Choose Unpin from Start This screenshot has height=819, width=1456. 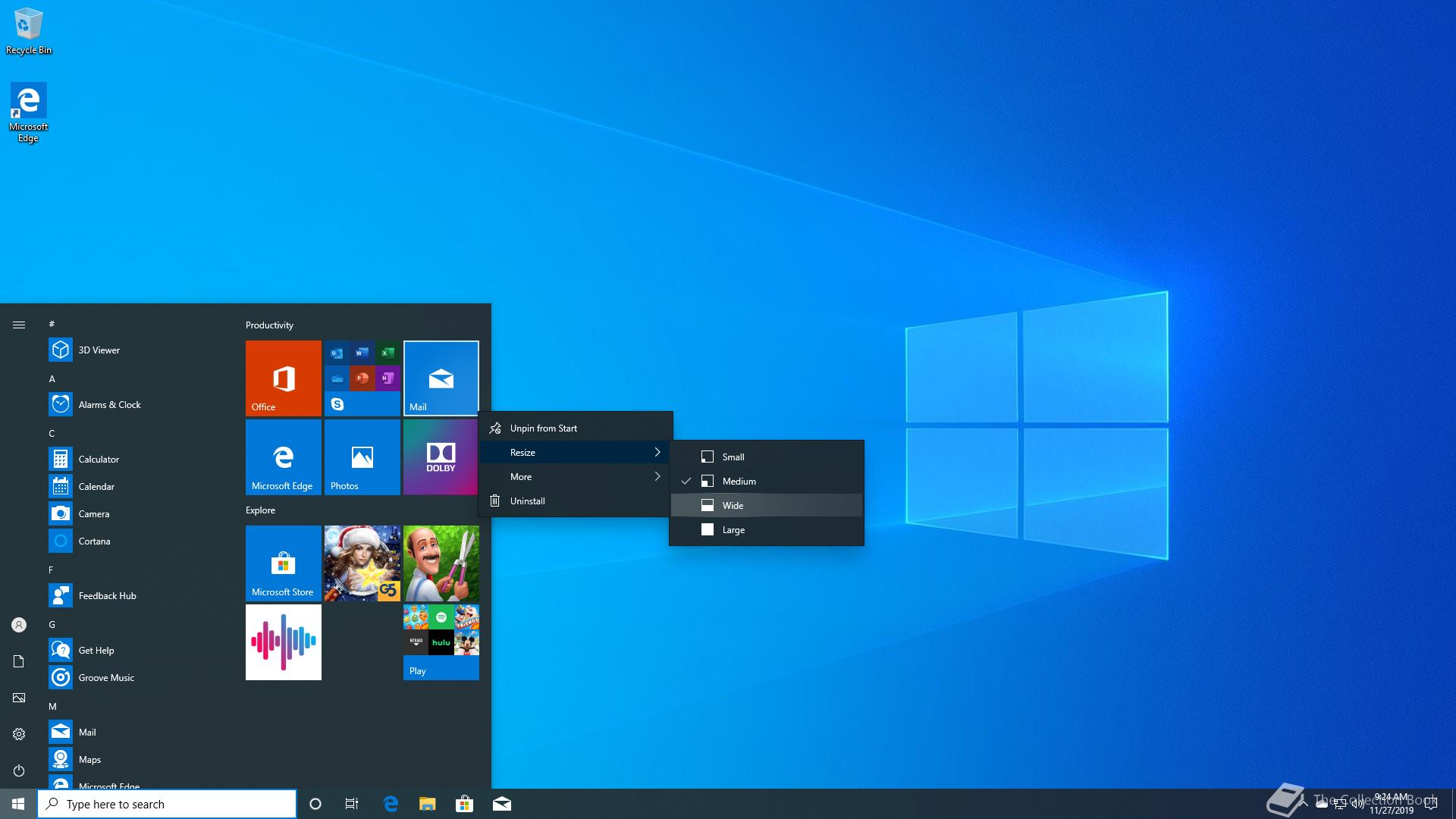tap(576, 428)
